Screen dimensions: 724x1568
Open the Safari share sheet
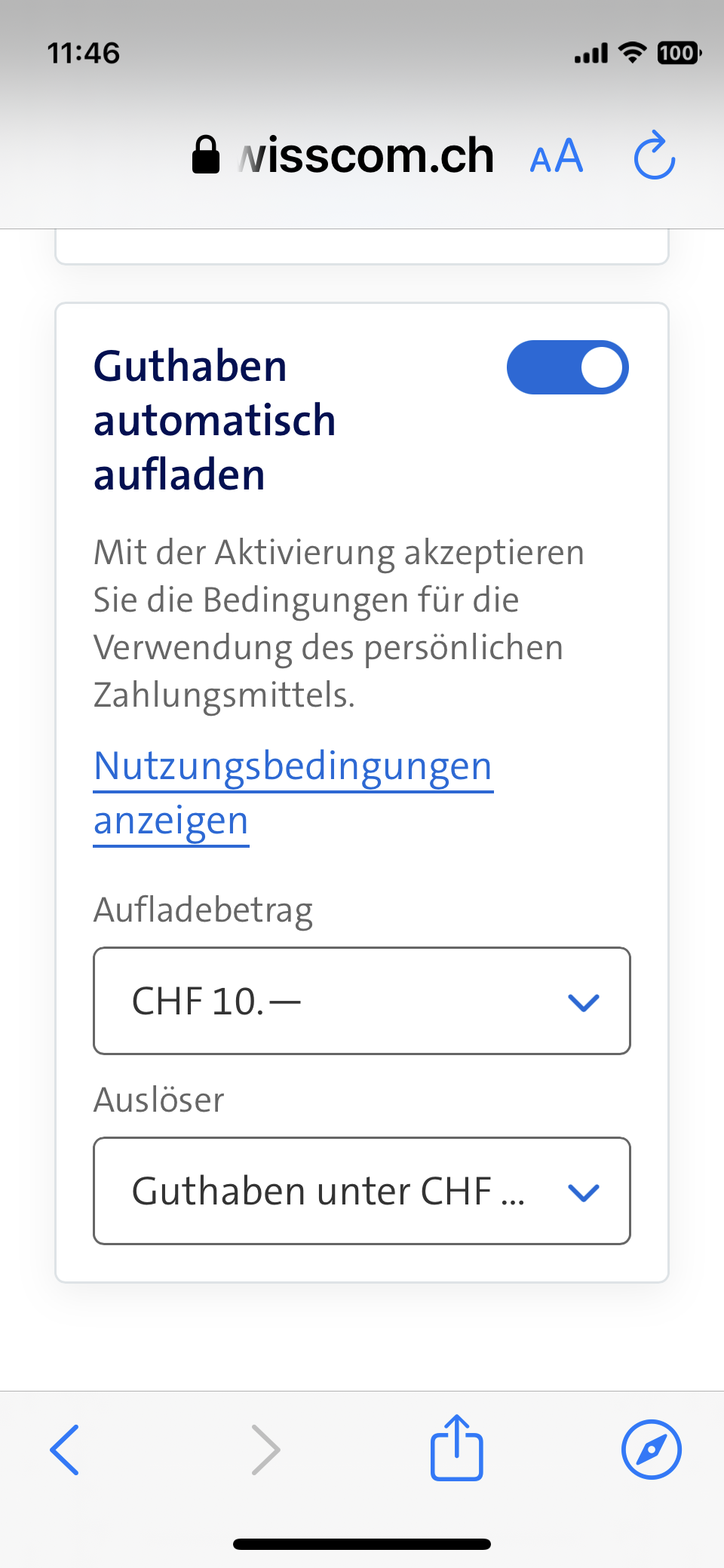click(456, 1447)
